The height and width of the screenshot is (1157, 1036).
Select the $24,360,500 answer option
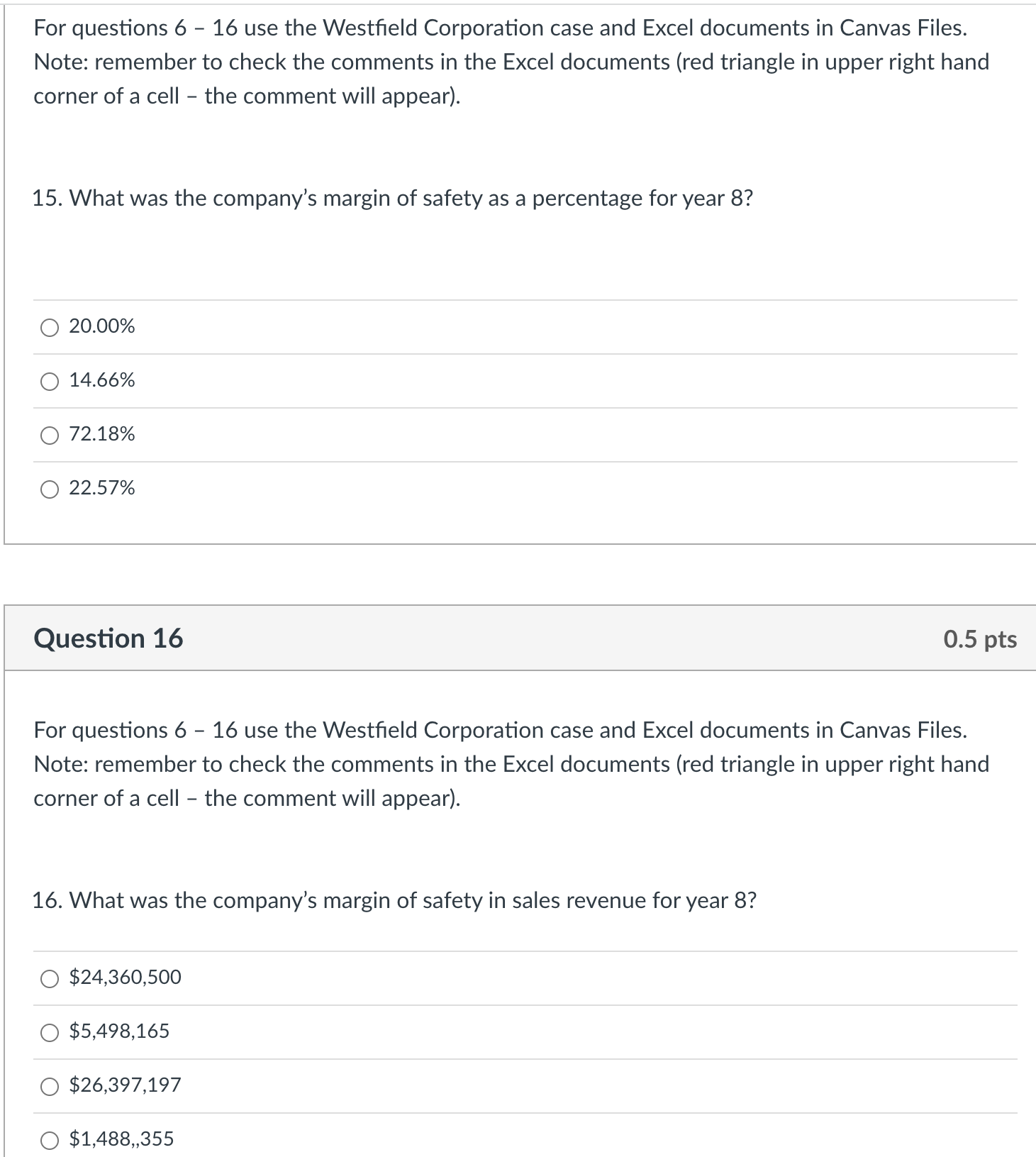click(48, 978)
